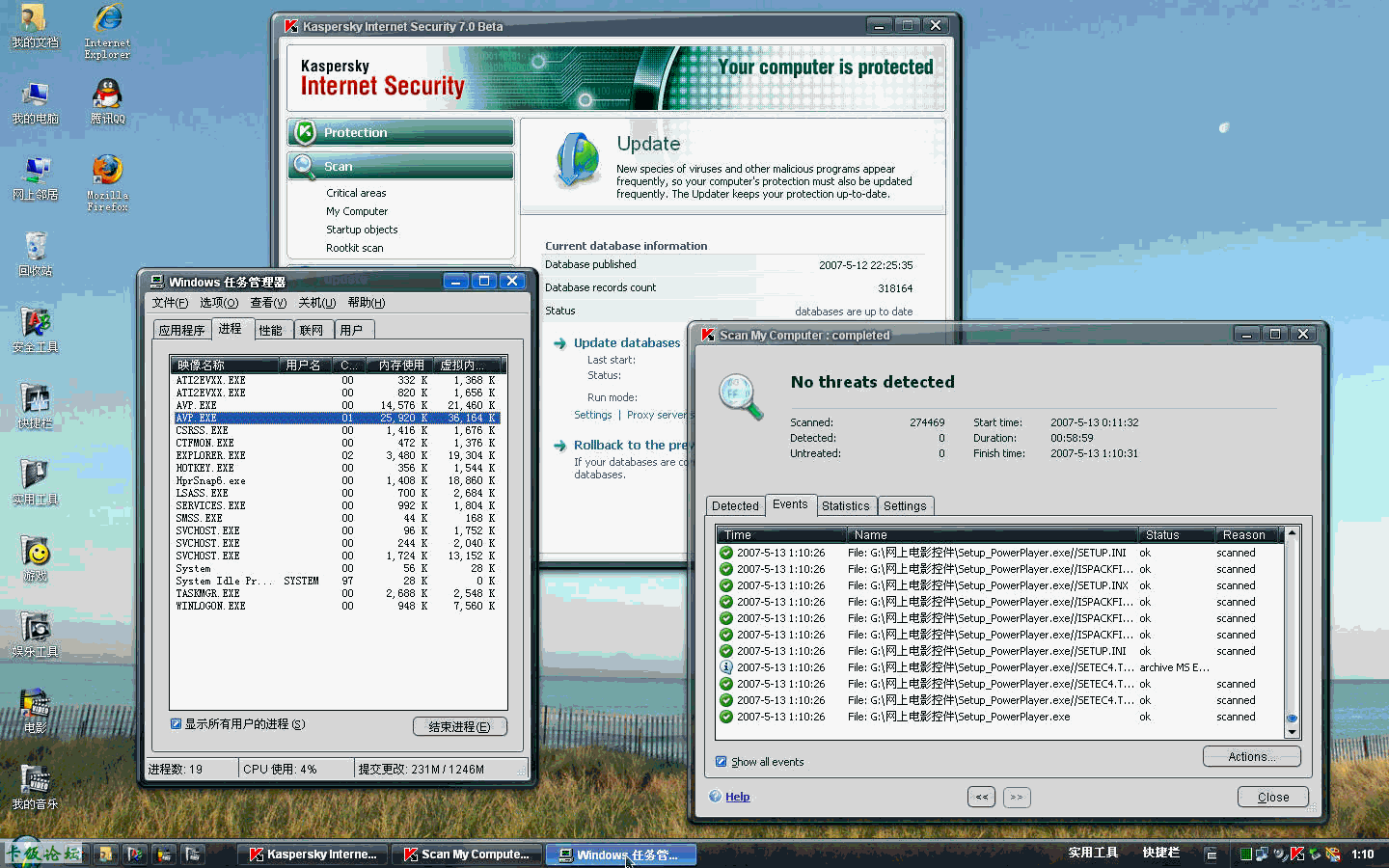Toggle Show all events checkbox

[x=722, y=762]
